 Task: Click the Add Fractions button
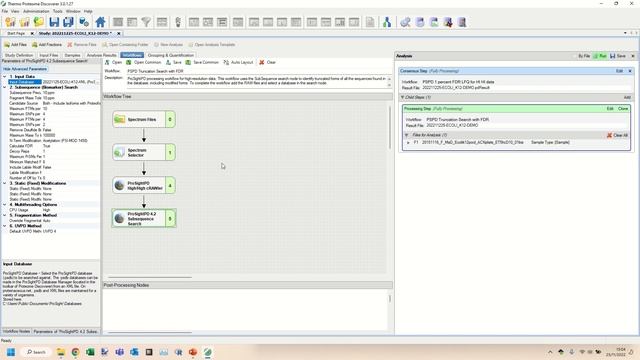[x=47, y=44]
